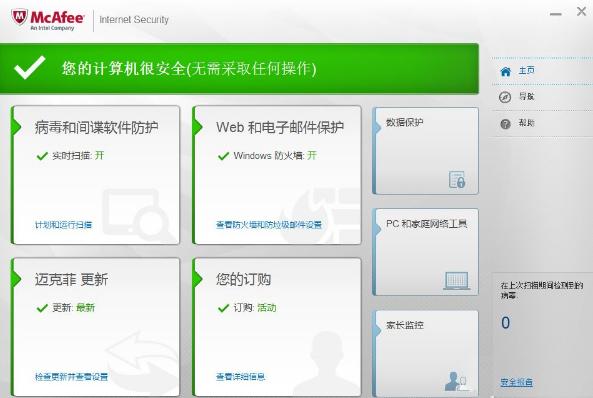Click the 实时扫描: 开 status text
The width and height of the screenshot is (593, 398).
(78, 155)
